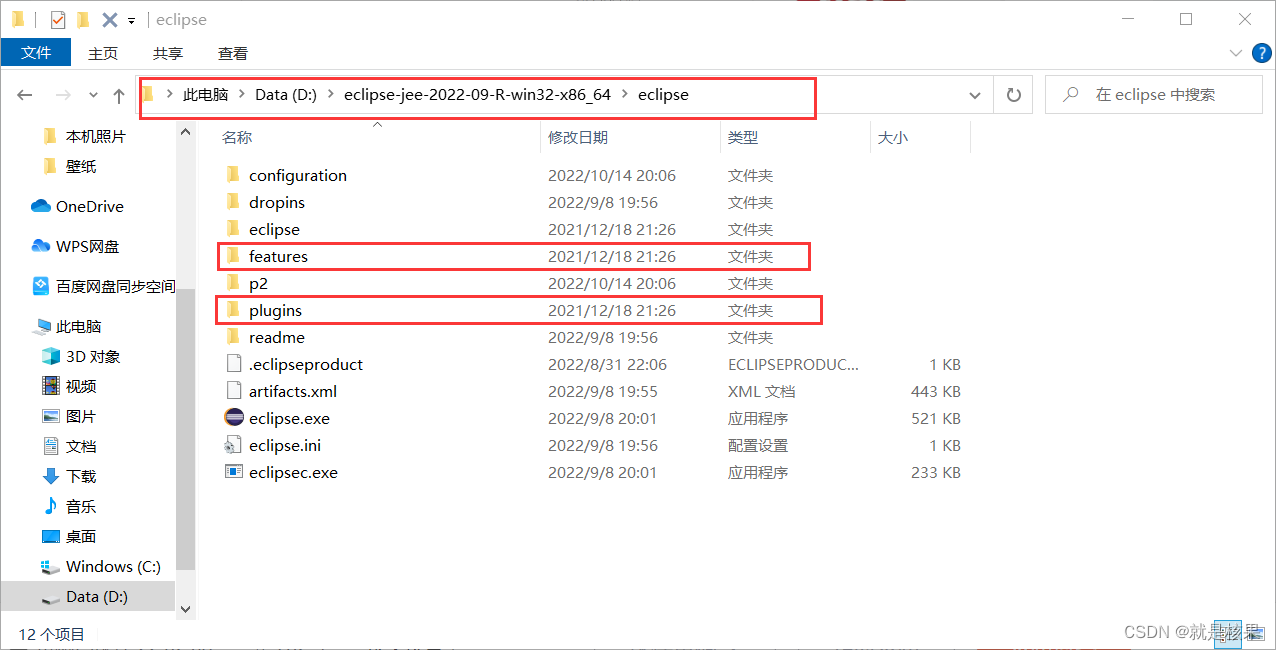Click eclipse-jee-2022-09-R-win32-x86_64 in address path
Screen dimensions: 1276x650
[477, 95]
